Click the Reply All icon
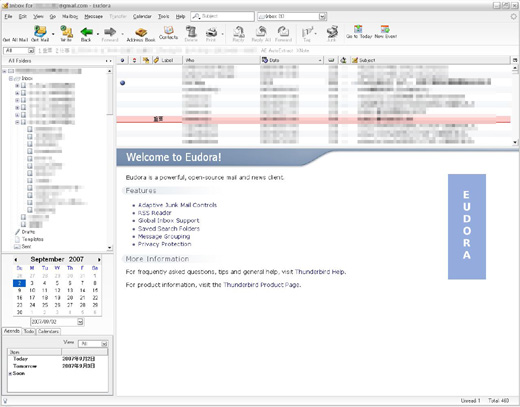520x407 pixels. tap(261, 32)
